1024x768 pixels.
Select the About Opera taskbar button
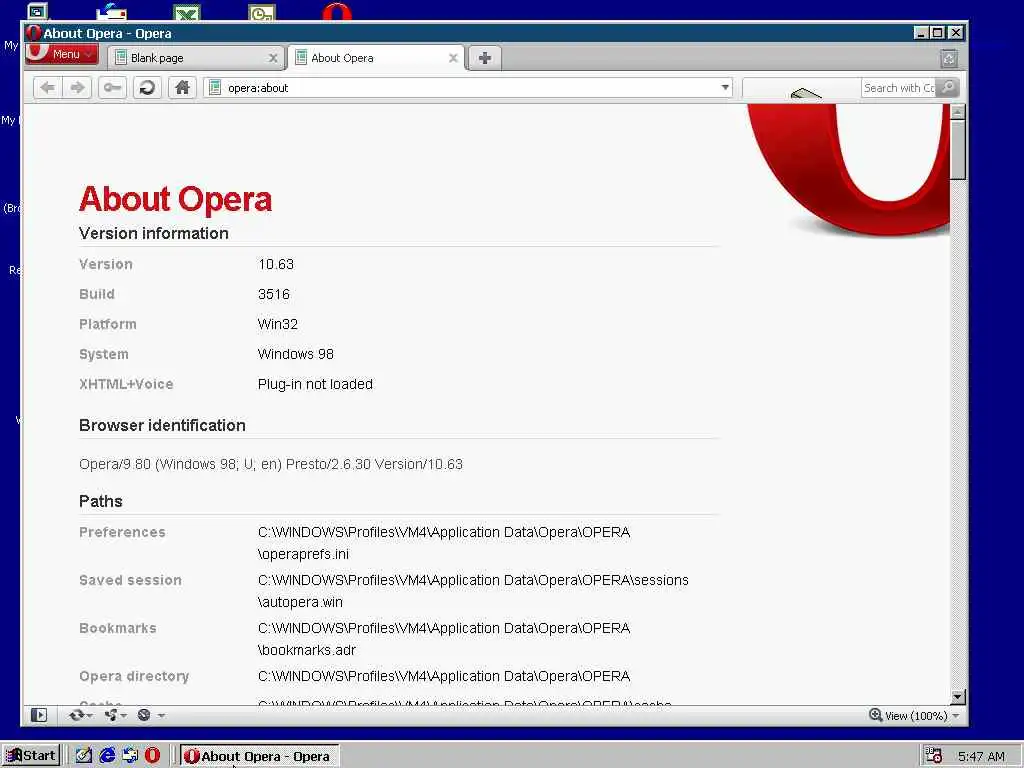click(x=259, y=756)
